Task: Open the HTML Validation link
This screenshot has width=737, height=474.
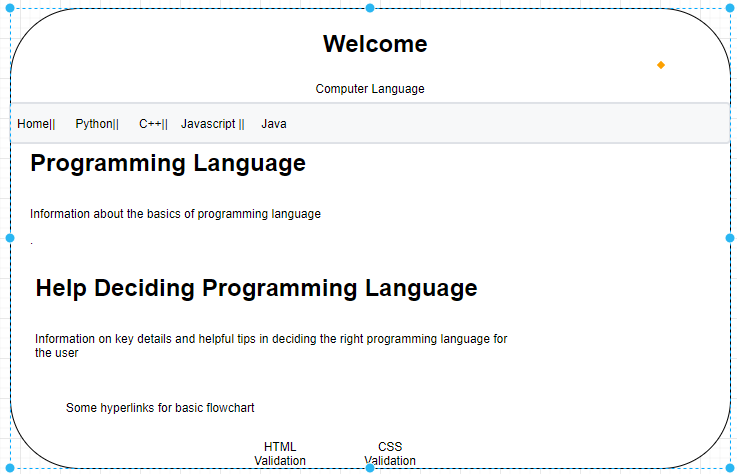Action: 280,454
